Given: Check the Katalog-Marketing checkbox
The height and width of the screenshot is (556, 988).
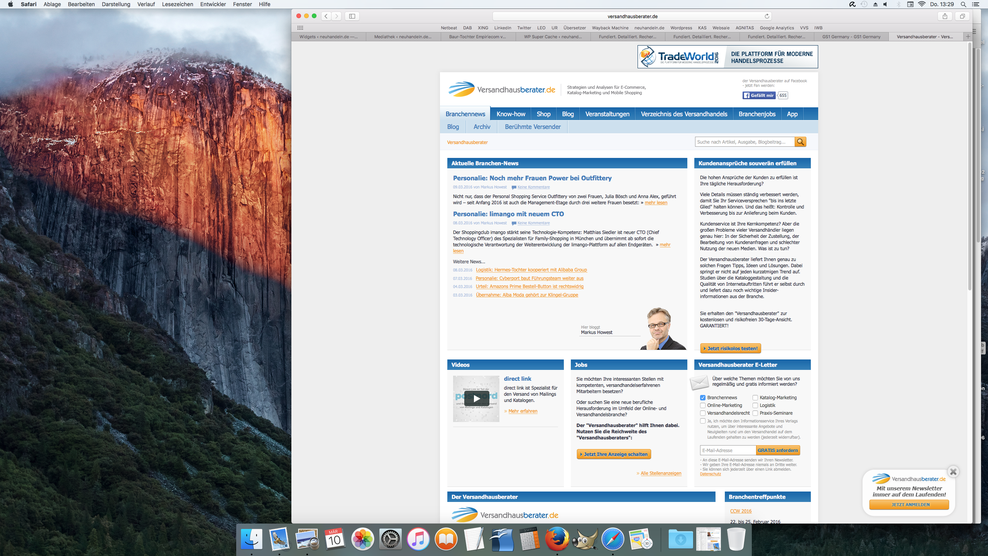Looking at the screenshot, I should coord(755,398).
